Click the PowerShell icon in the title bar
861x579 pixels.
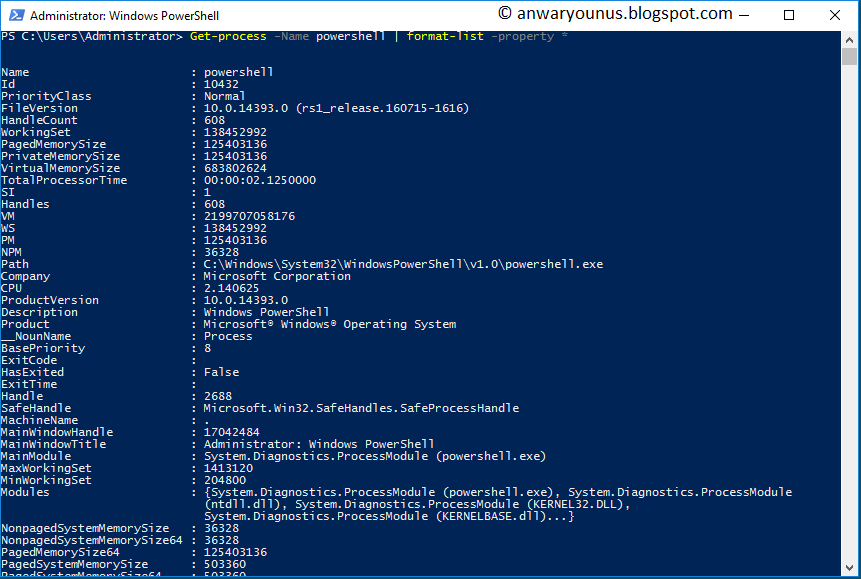pos(12,15)
